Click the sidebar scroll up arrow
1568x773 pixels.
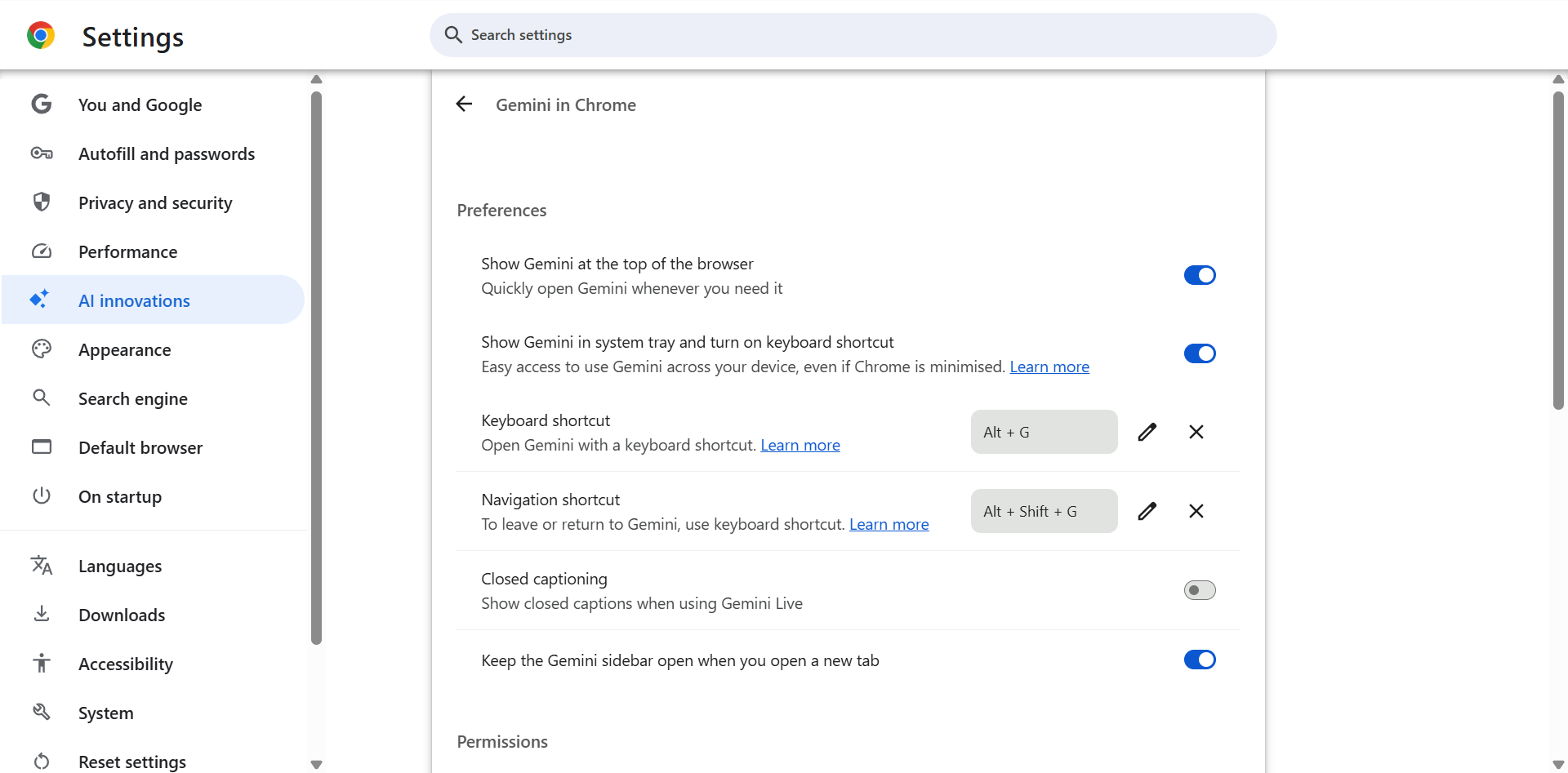pyautogui.click(x=317, y=79)
